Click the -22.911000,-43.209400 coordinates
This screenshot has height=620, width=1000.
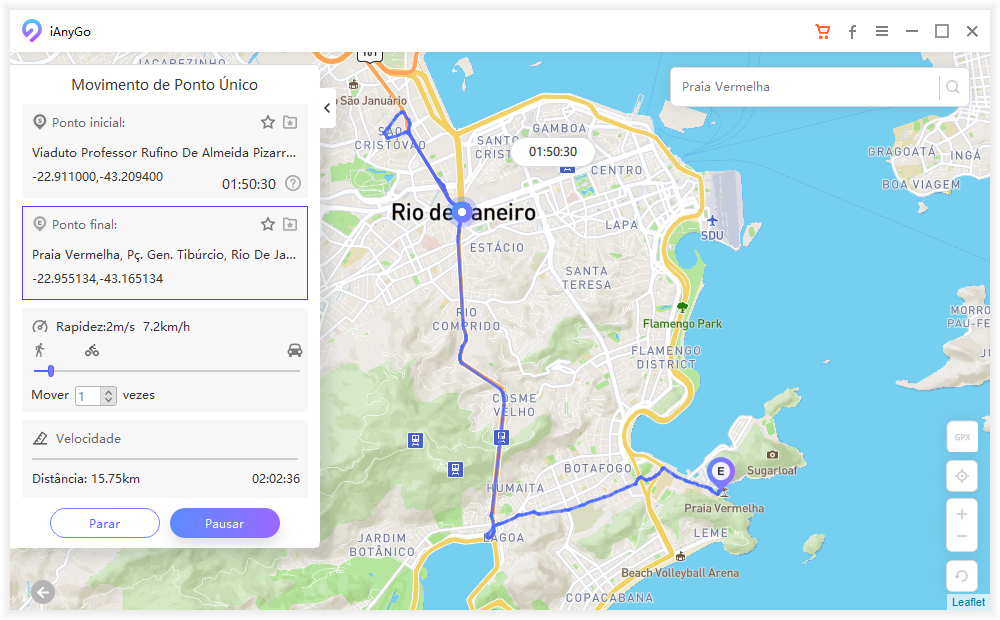point(98,177)
